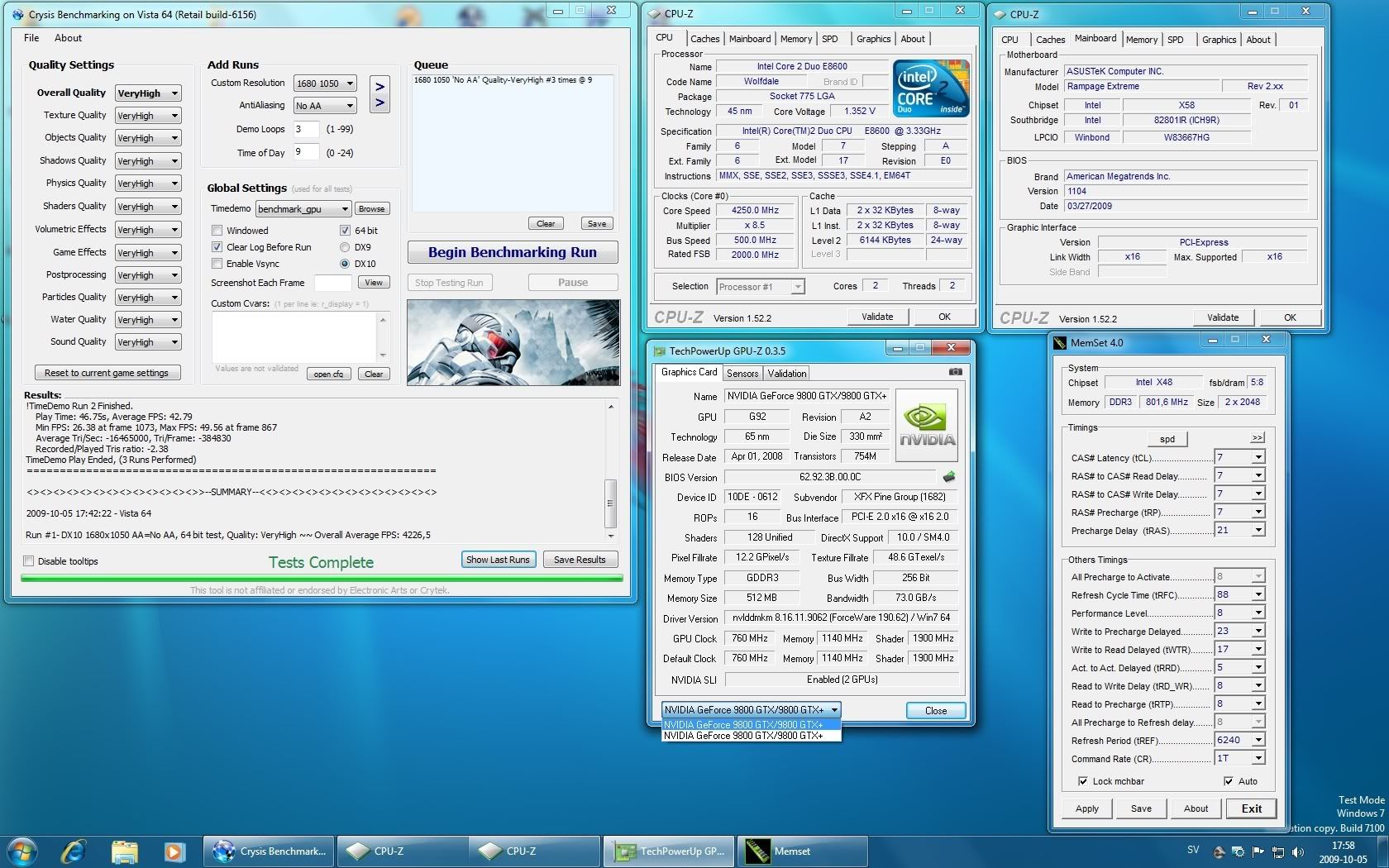Image resolution: width=1389 pixels, height=868 pixels.
Task: Click Show Last Runs button
Action: click(x=498, y=560)
